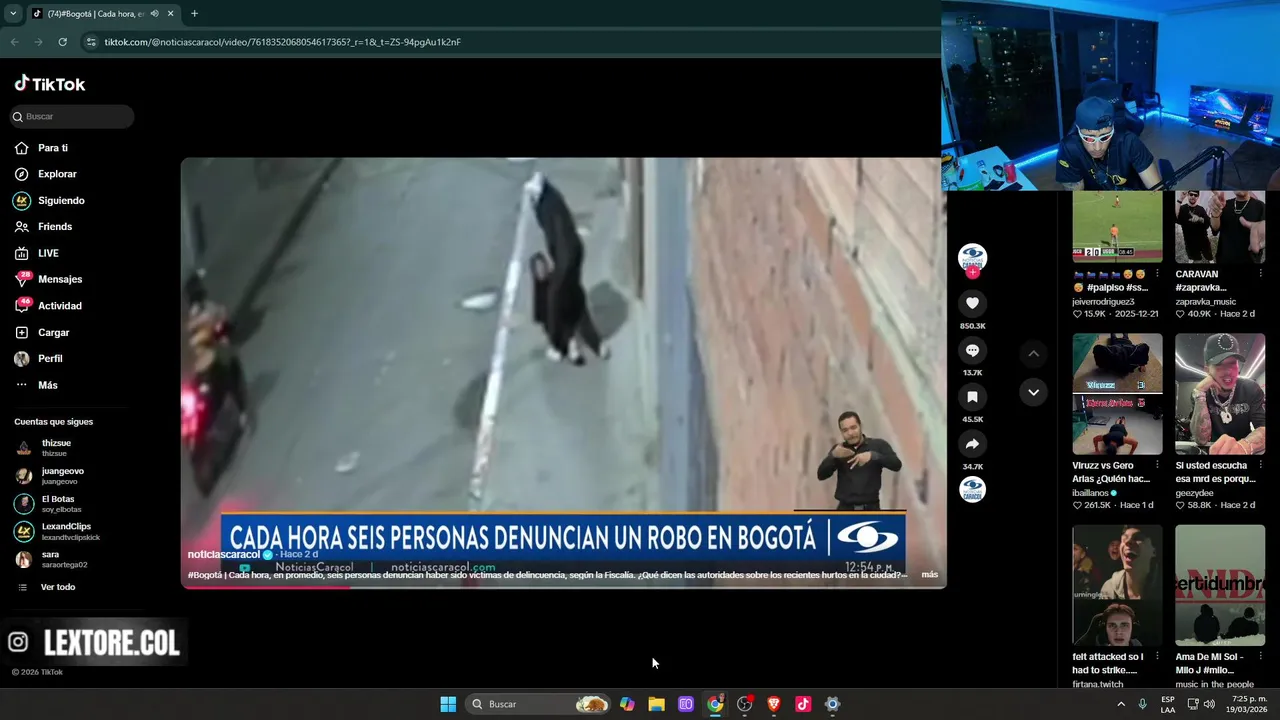Open the TikTok home logo
Viewport: 1280px width, 720px height.
(x=50, y=84)
